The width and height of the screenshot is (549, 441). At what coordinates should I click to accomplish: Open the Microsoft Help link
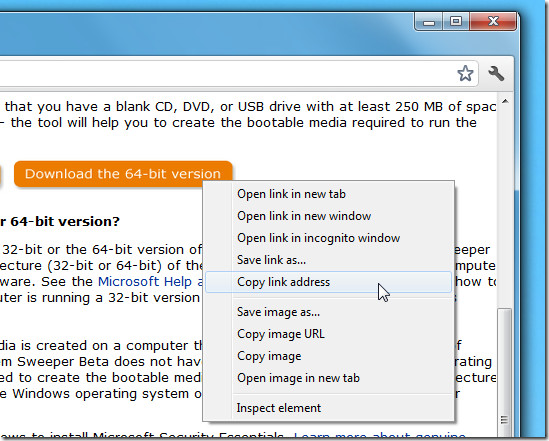(x=151, y=281)
